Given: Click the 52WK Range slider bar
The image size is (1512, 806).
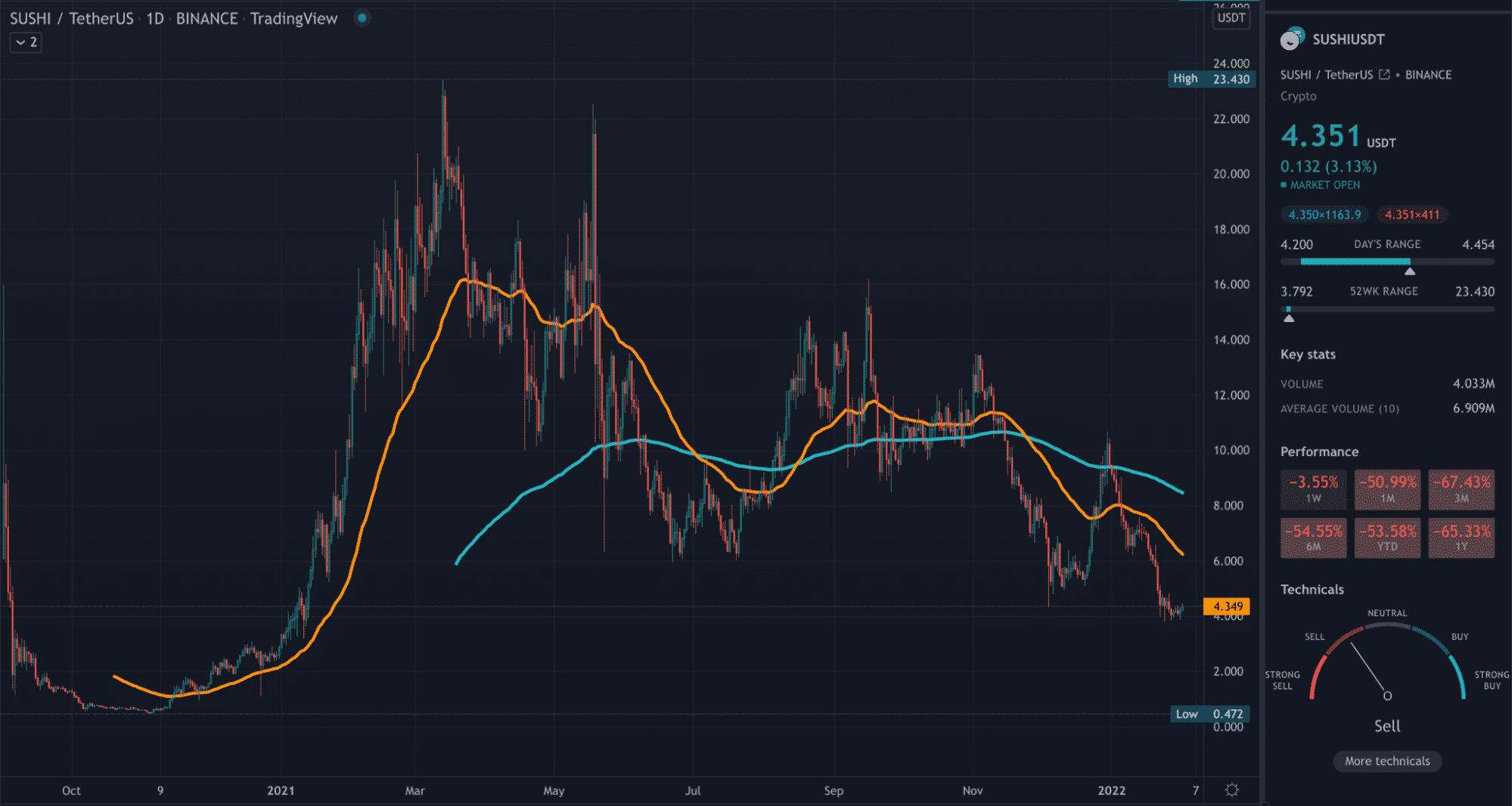Looking at the screenshot, I should 1387,308.
